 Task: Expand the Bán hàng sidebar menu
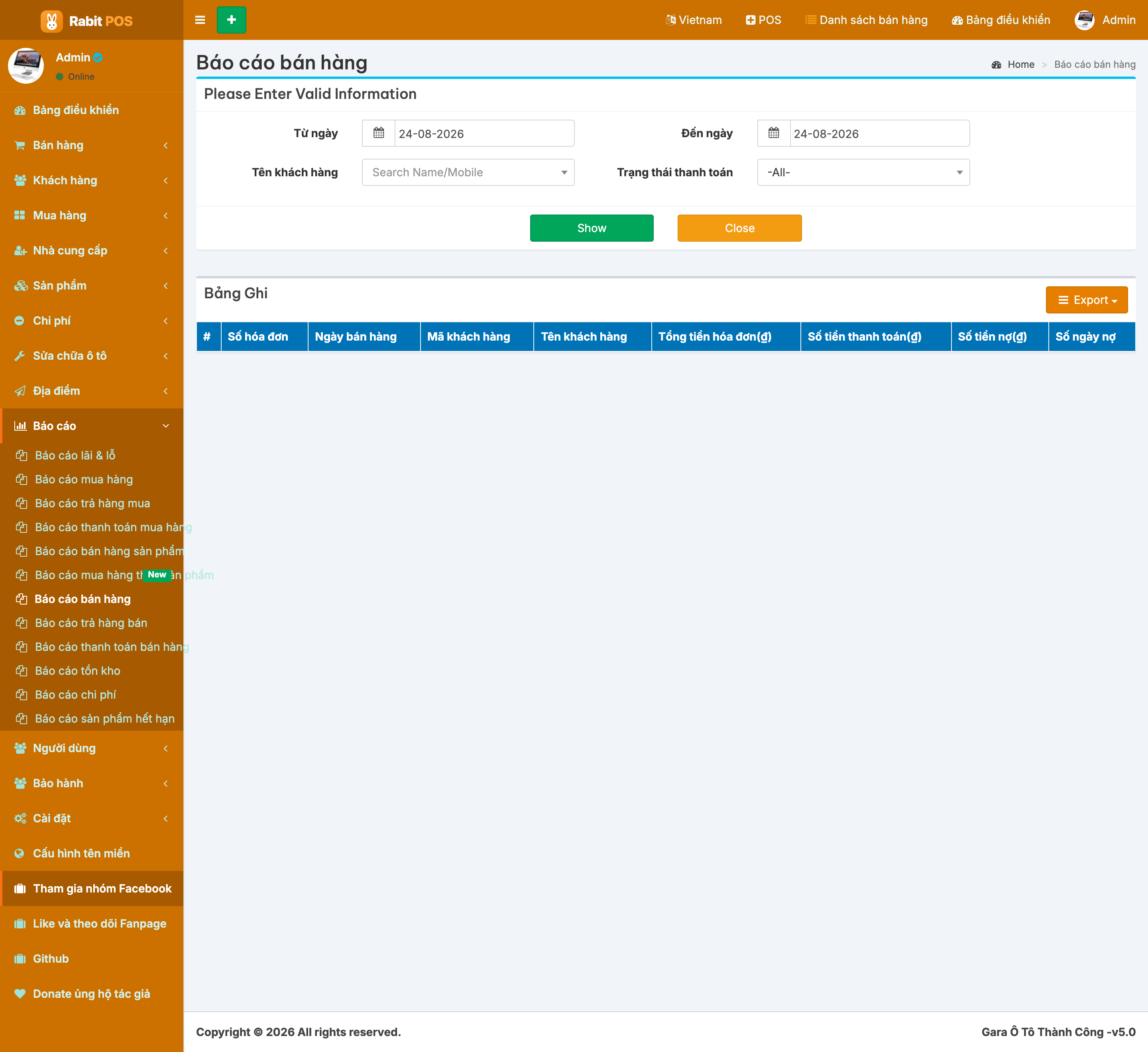pos(92,145)
